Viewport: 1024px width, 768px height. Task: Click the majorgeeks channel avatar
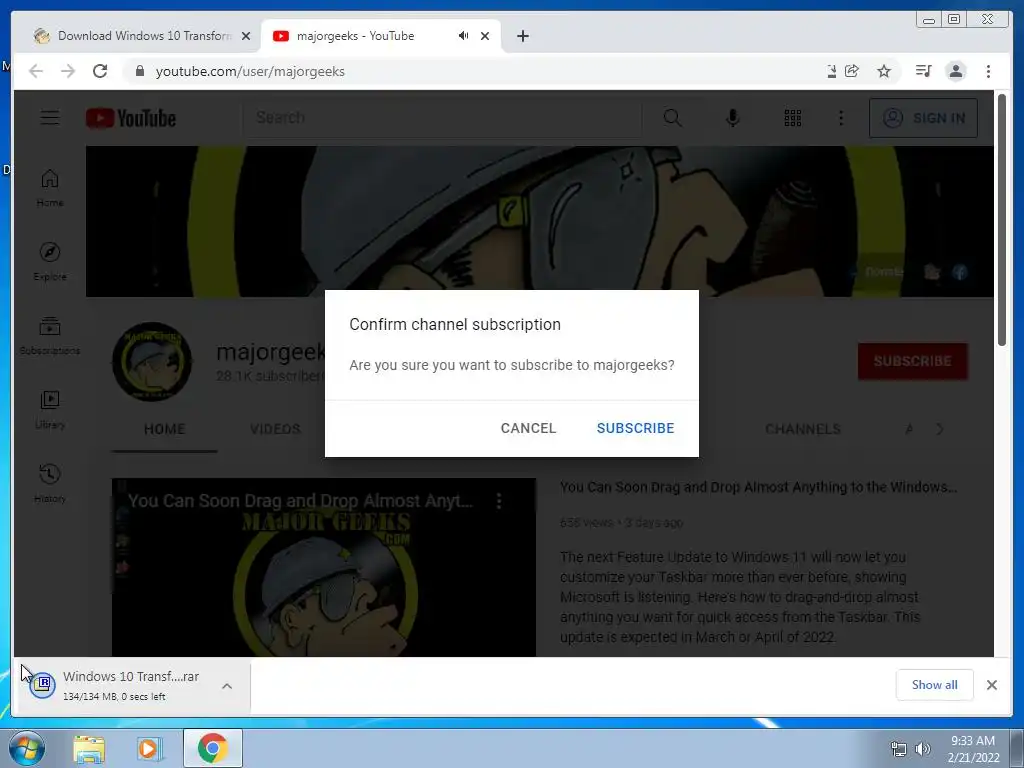click(152, 361)
